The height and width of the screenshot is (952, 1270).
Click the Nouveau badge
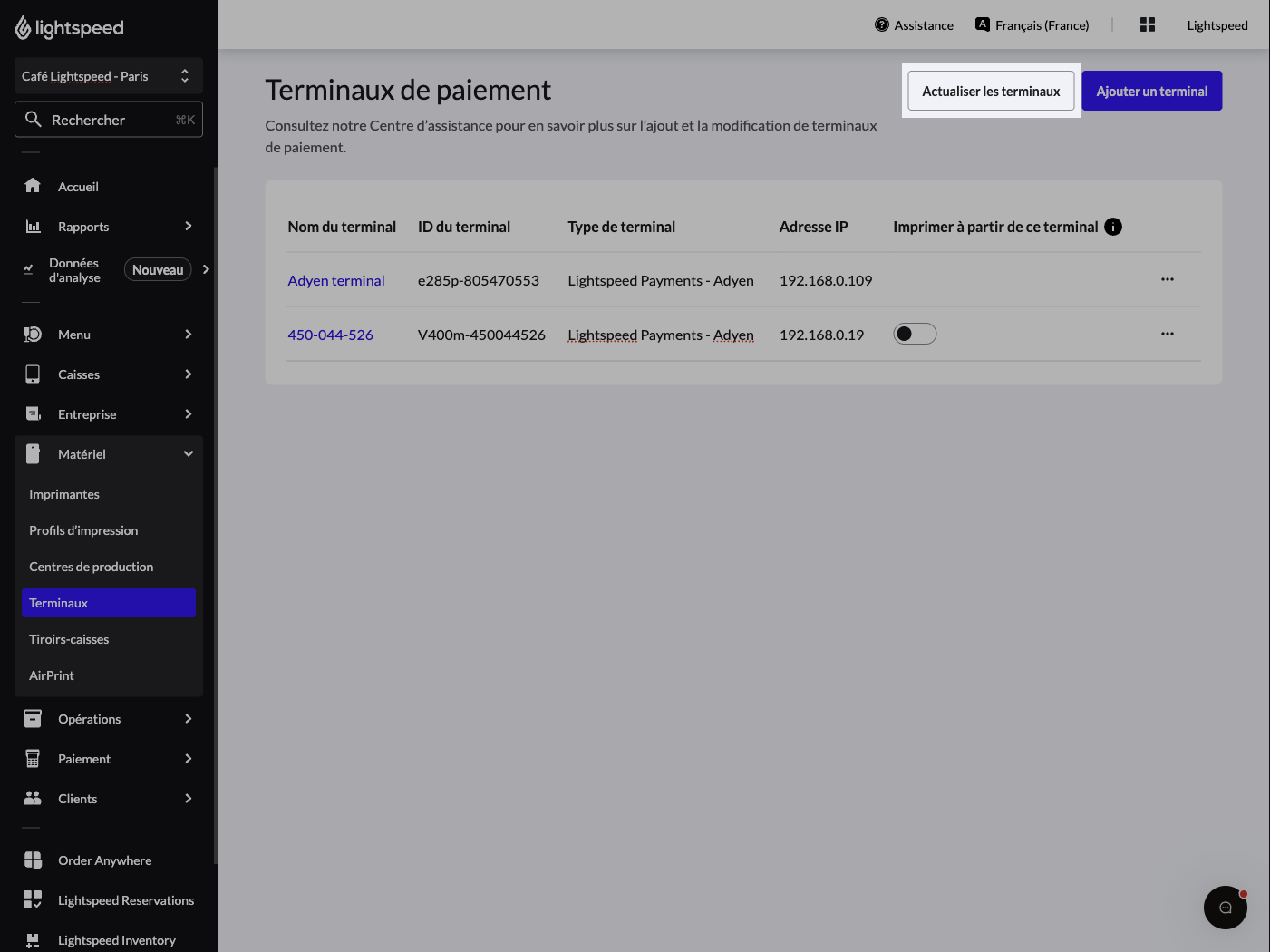158,270
